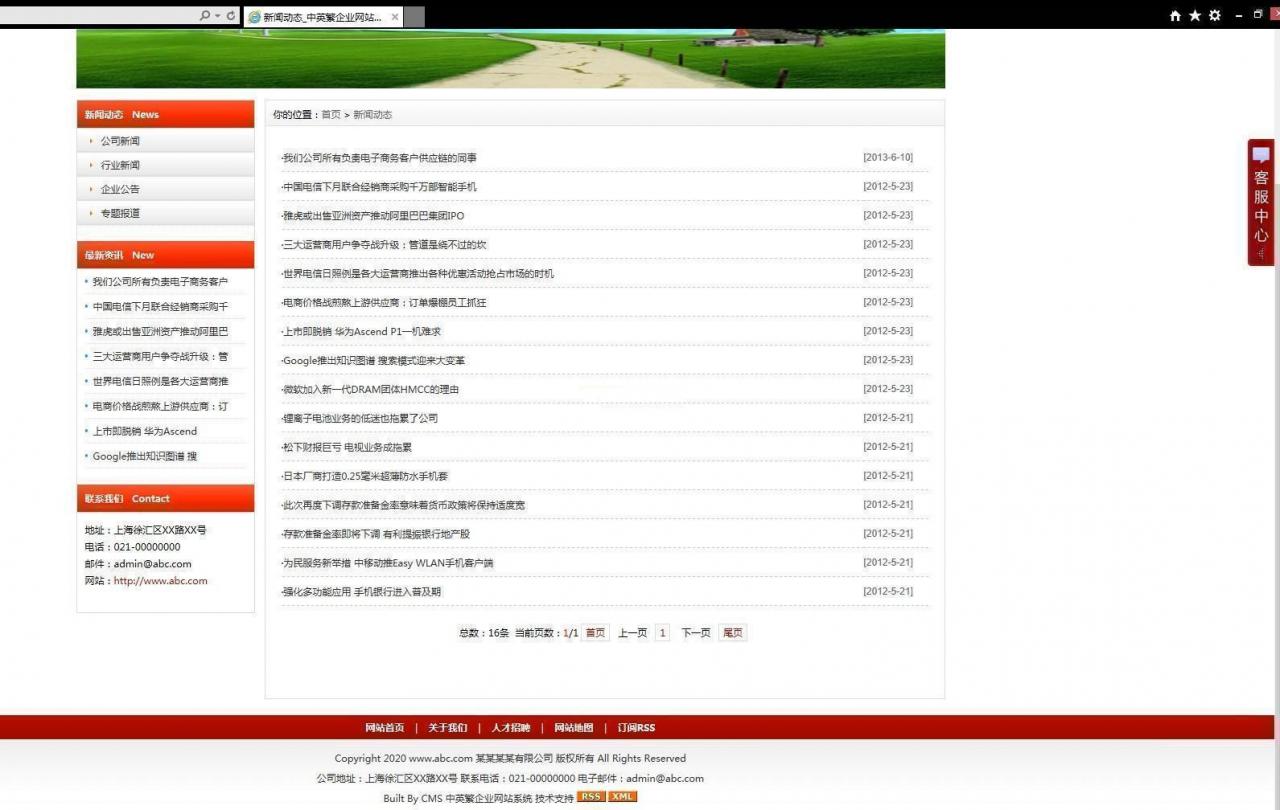1280x810 pixels.
Task: Open a new blank tab
Action: coord(414,17)
